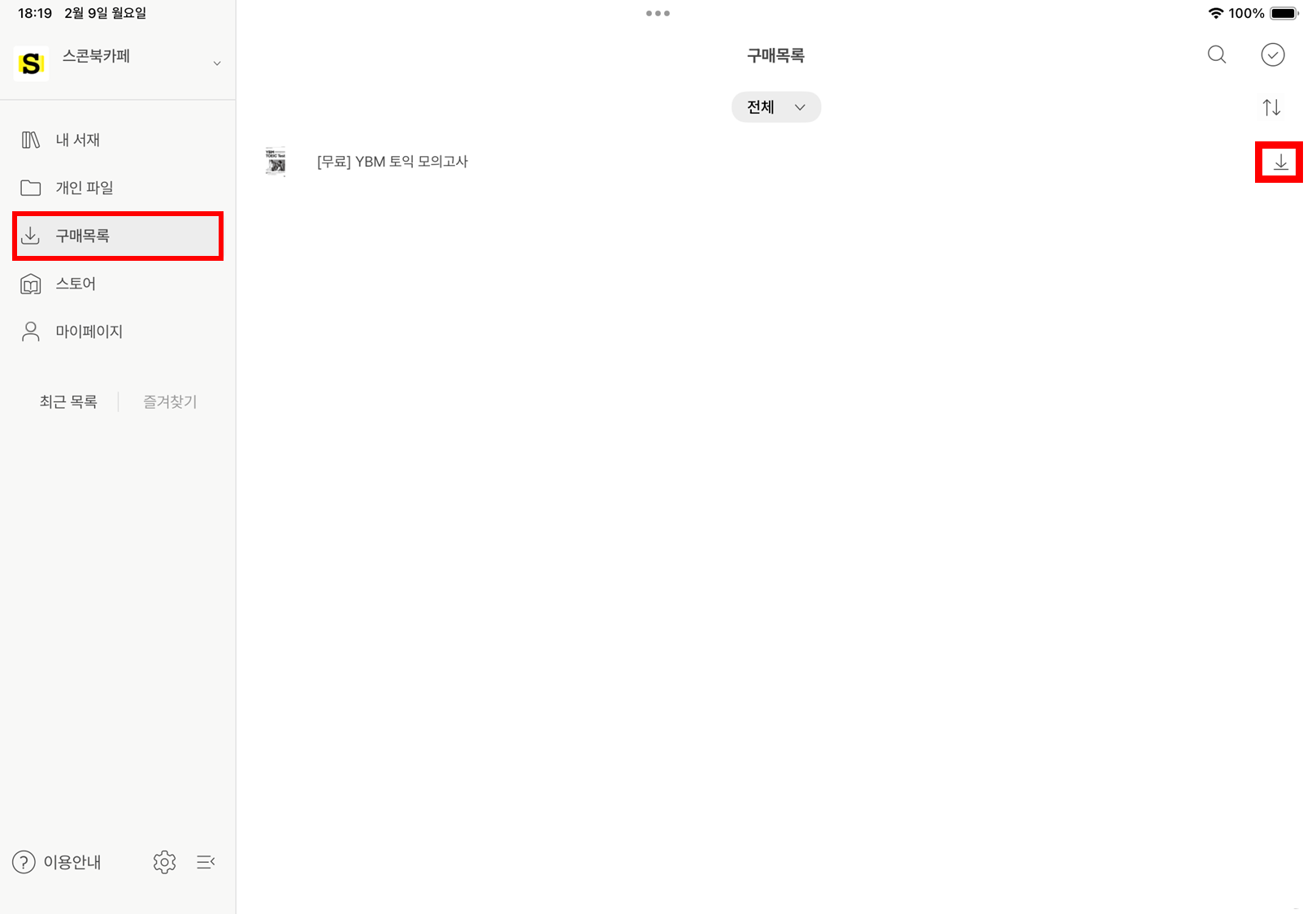The image size is (1316, 914).
Task: Toggle selection mode with checkmark circle
Action: coord(1272,55)
